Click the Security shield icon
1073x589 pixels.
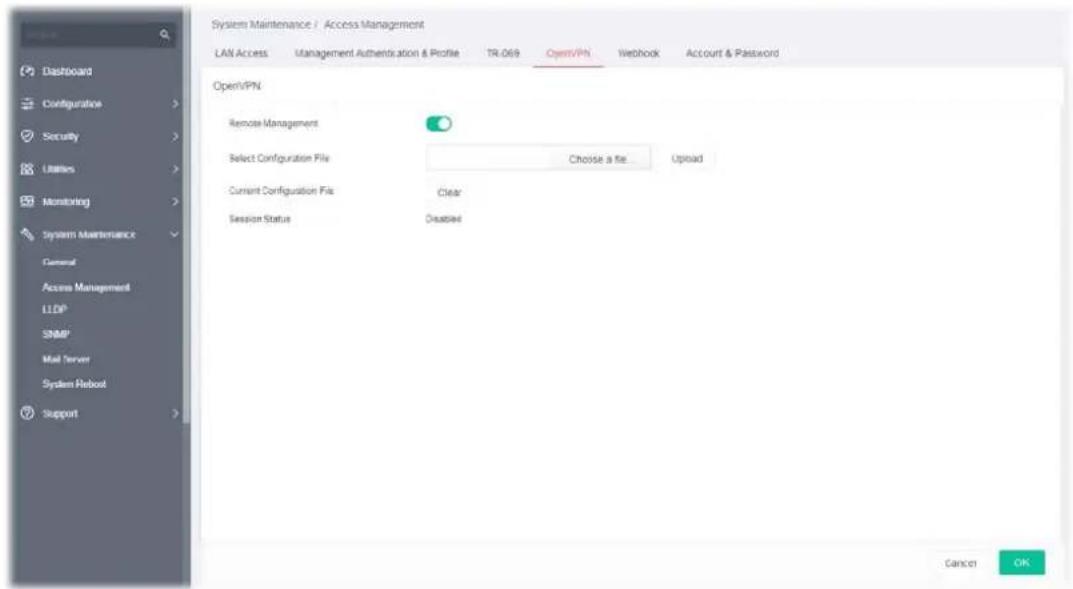tap(27, 136)
